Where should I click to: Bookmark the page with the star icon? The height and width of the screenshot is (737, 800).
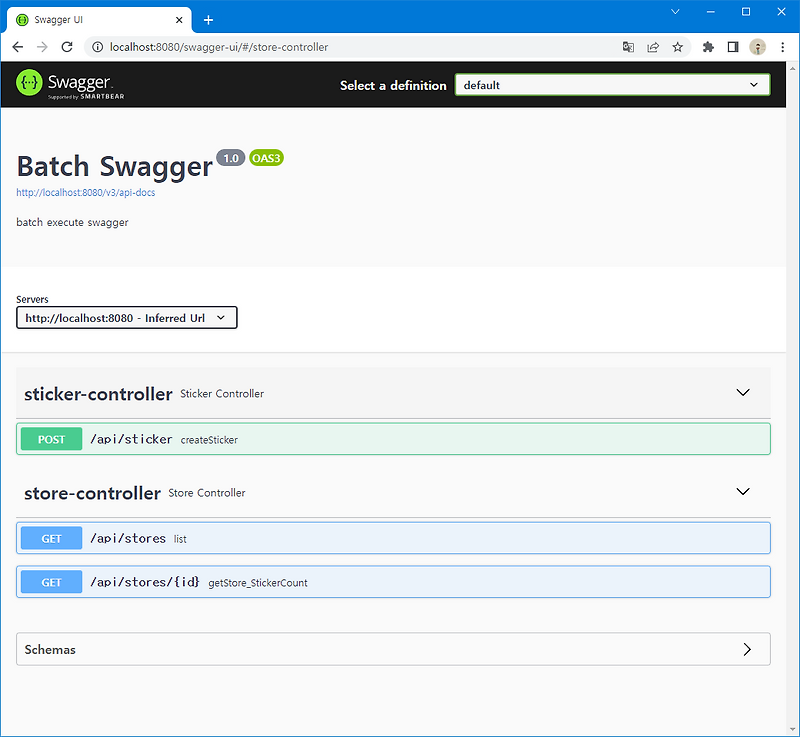(x=677, y=46)
